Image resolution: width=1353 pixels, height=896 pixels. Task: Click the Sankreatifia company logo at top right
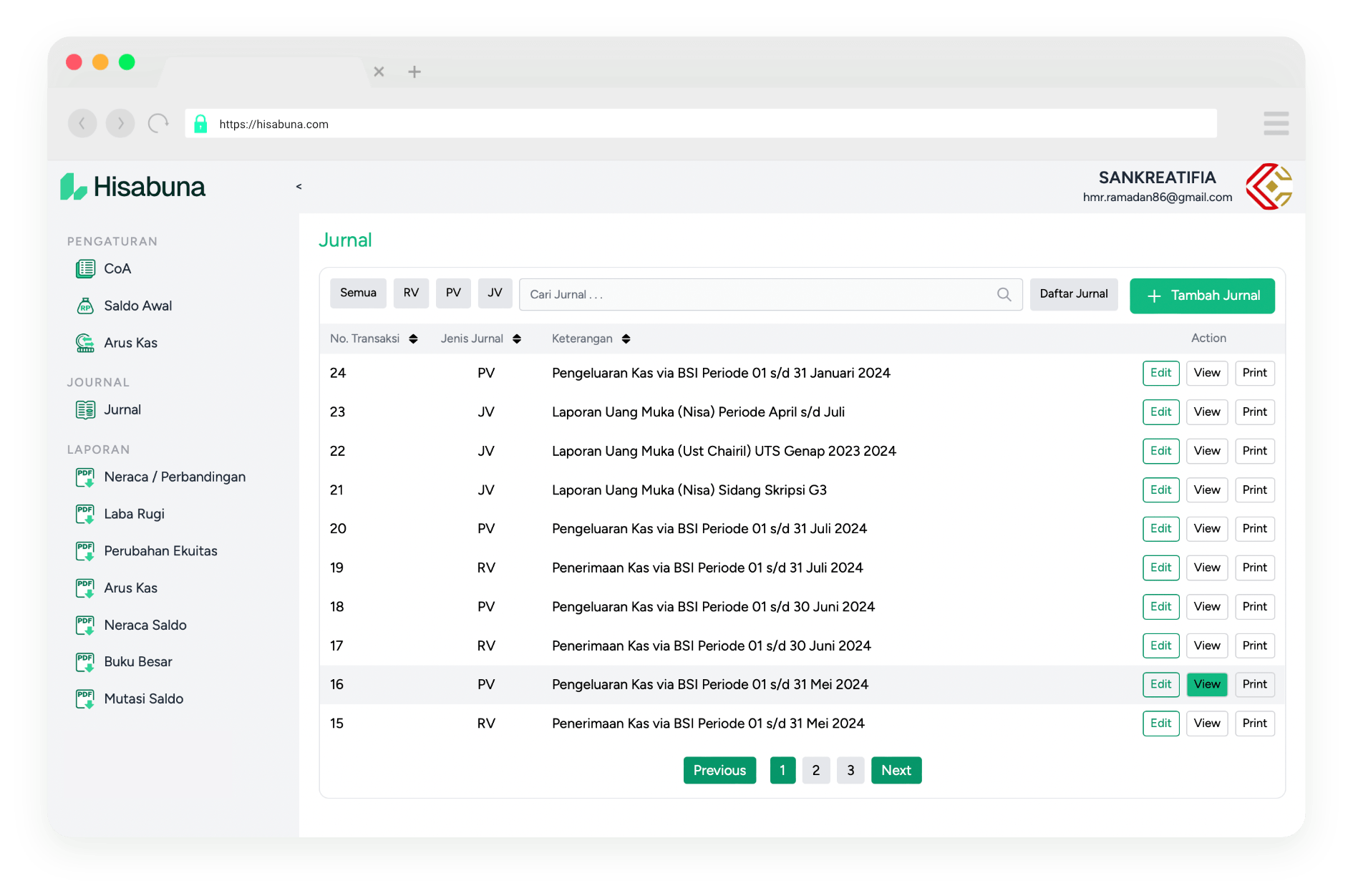coord(1269,186)
